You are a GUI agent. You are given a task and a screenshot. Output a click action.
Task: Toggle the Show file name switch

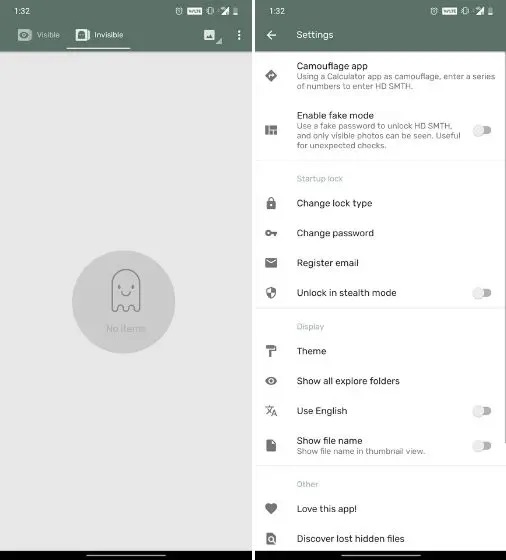482,445
